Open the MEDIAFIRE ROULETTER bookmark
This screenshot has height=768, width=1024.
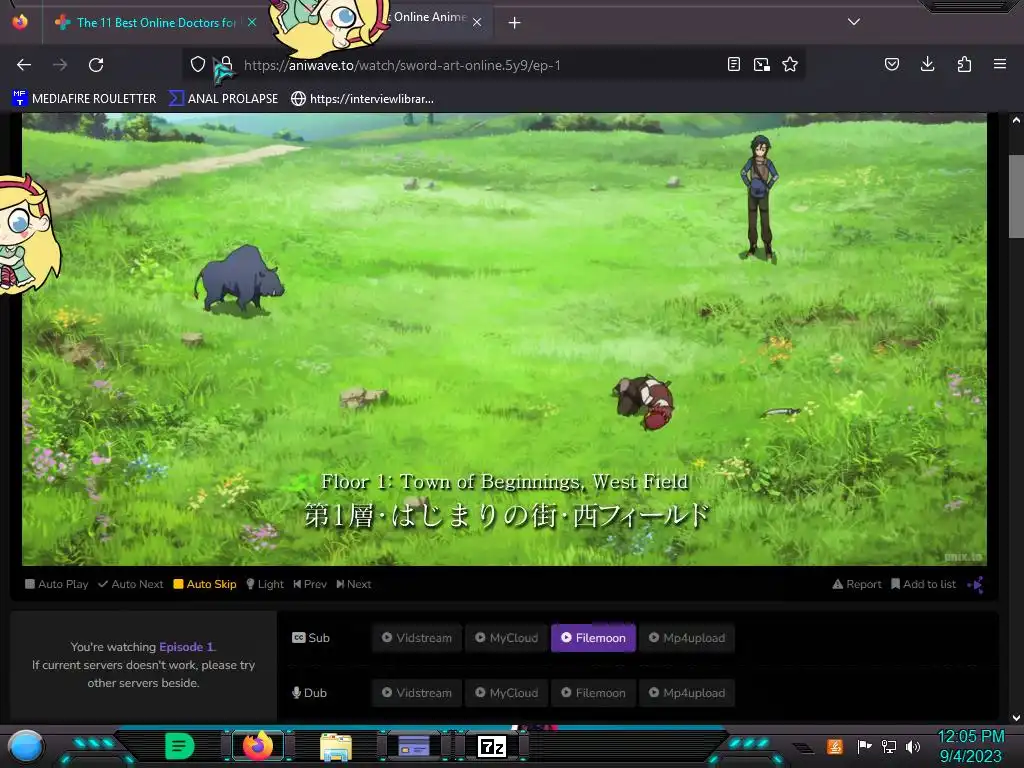click(84, 99)
